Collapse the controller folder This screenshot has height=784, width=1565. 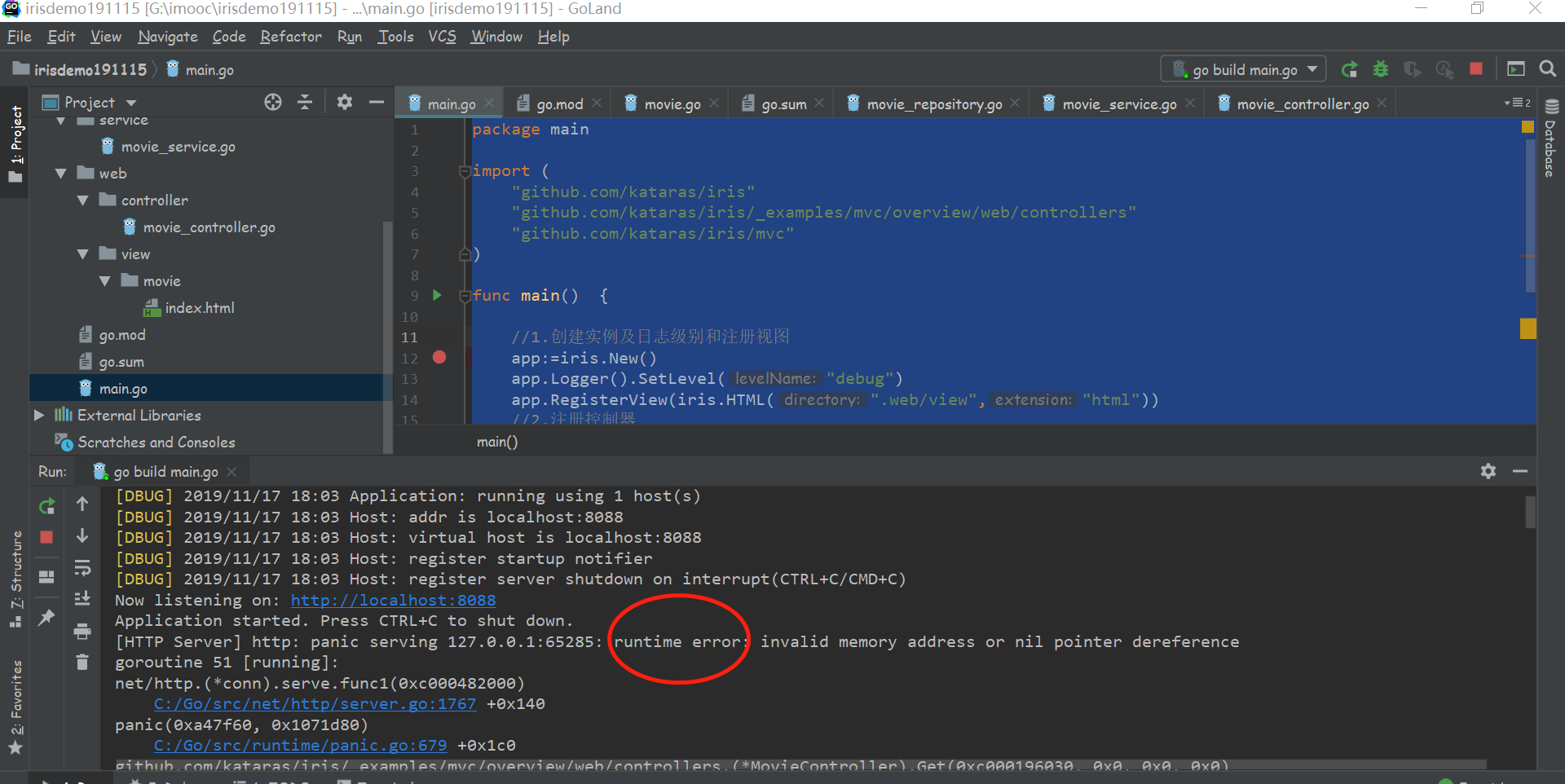pyautogui.click(x=82, y=200)
